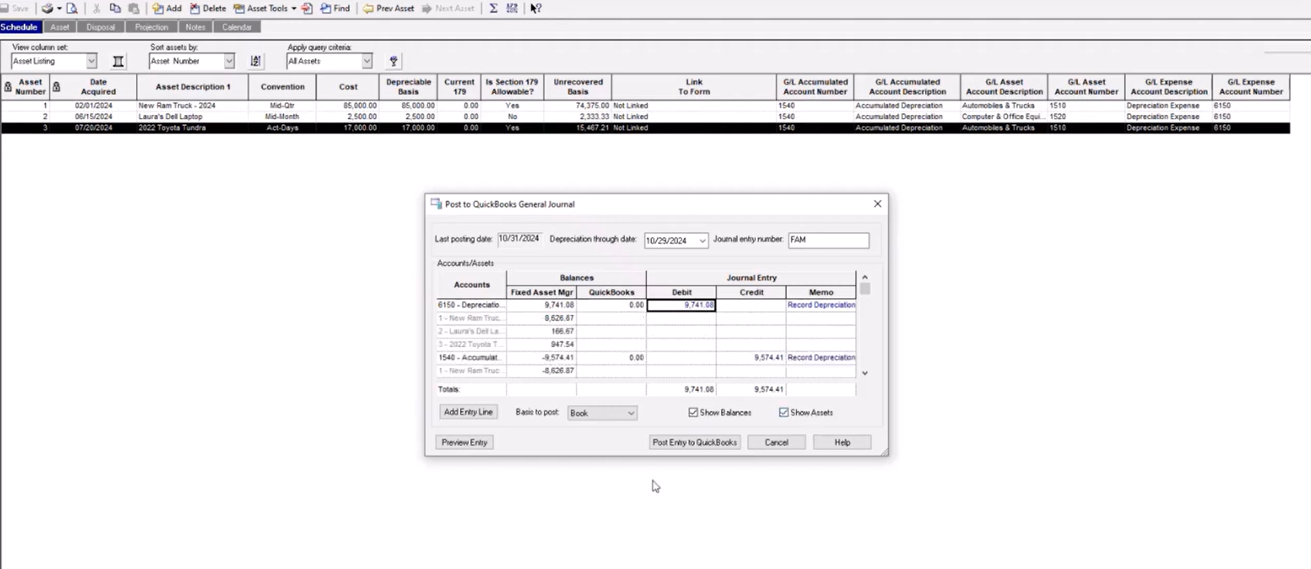Click the Sigma totals icon
Screen dimensions: 1311x569
coord(493,8)
